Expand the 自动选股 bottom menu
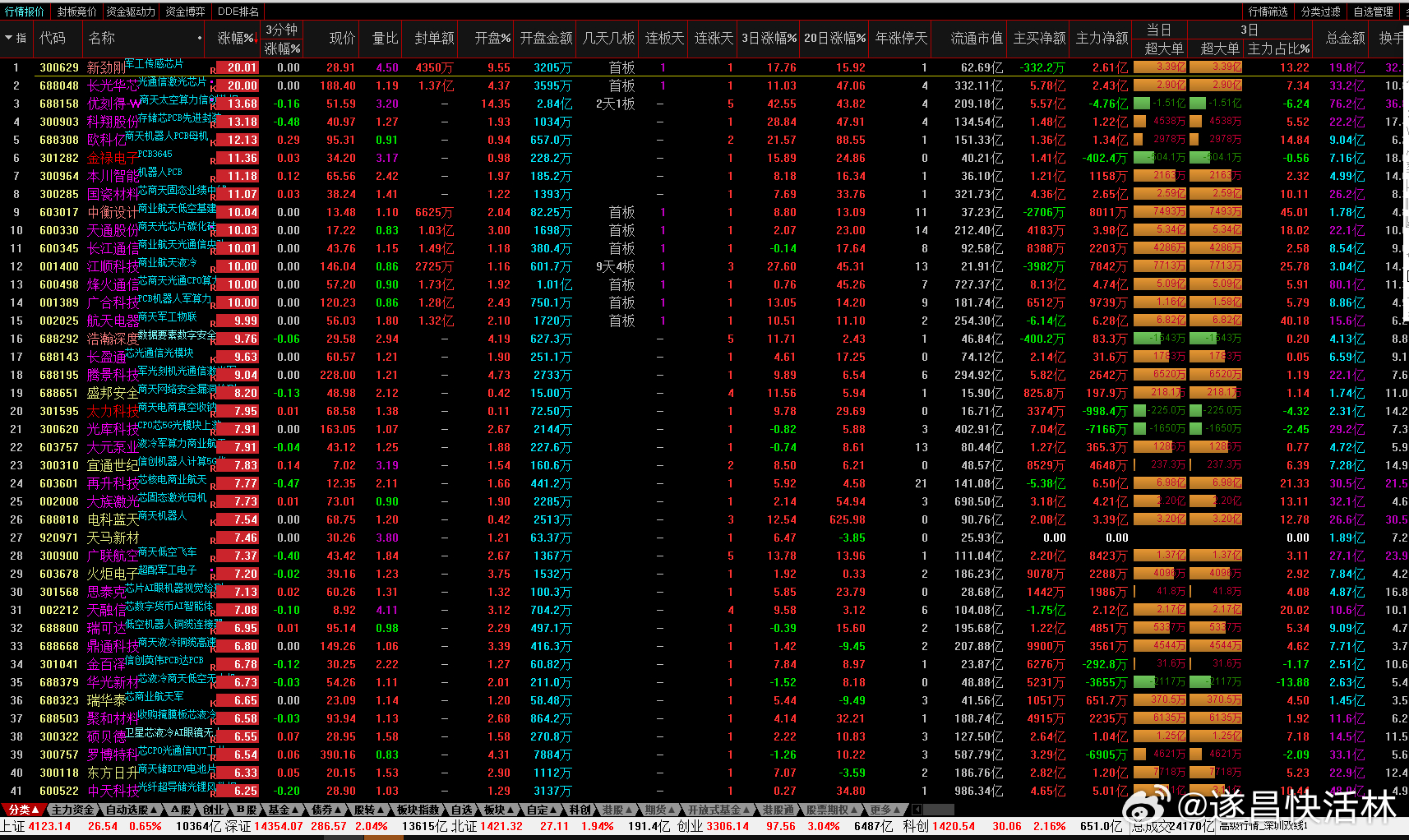Image resolution: width=1409 pixels, height=840 pixels. pos(130,810)
